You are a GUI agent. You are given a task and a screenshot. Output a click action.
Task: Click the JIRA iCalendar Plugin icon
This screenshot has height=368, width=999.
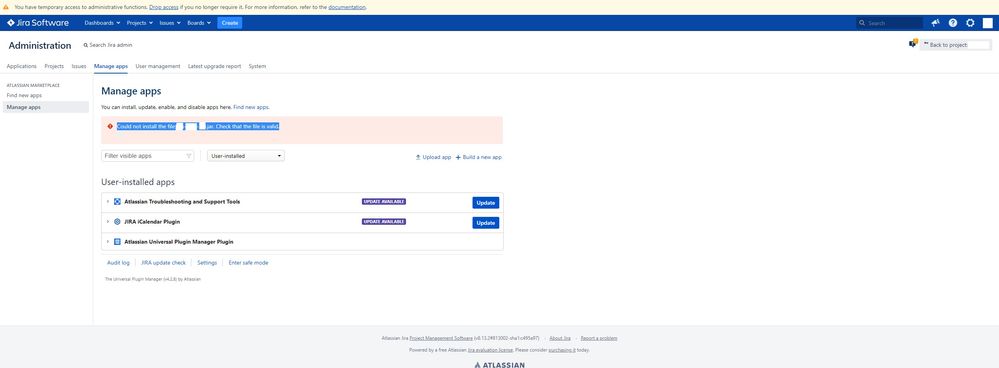[x=117, y=222]
